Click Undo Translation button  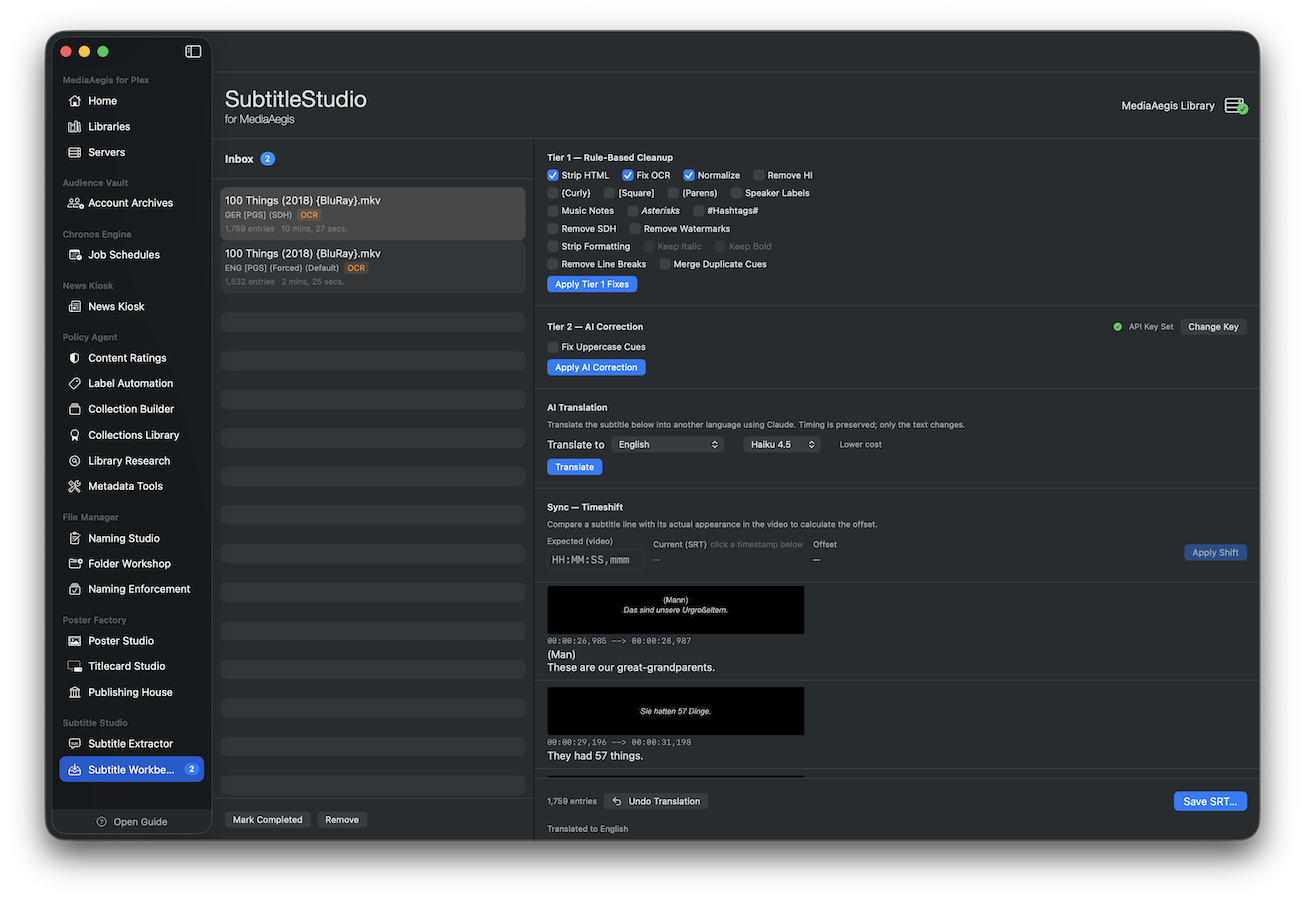click(656, 801)
